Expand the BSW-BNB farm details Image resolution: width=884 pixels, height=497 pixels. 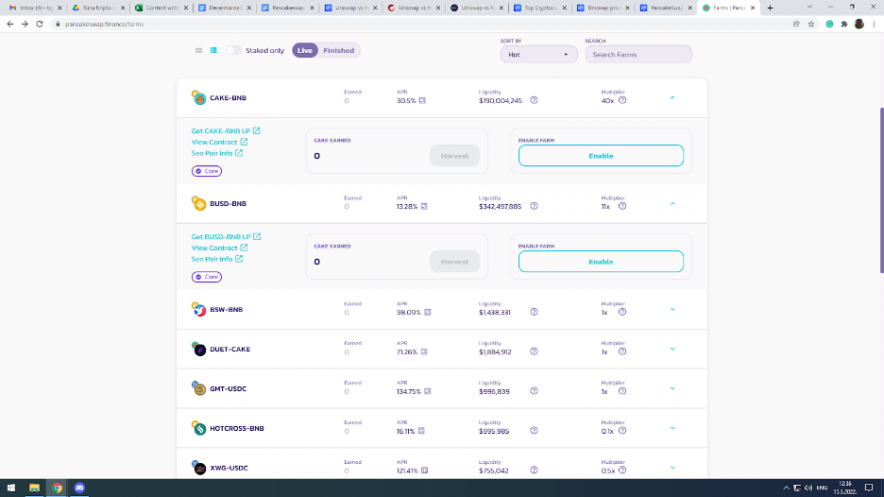[672, 309]
